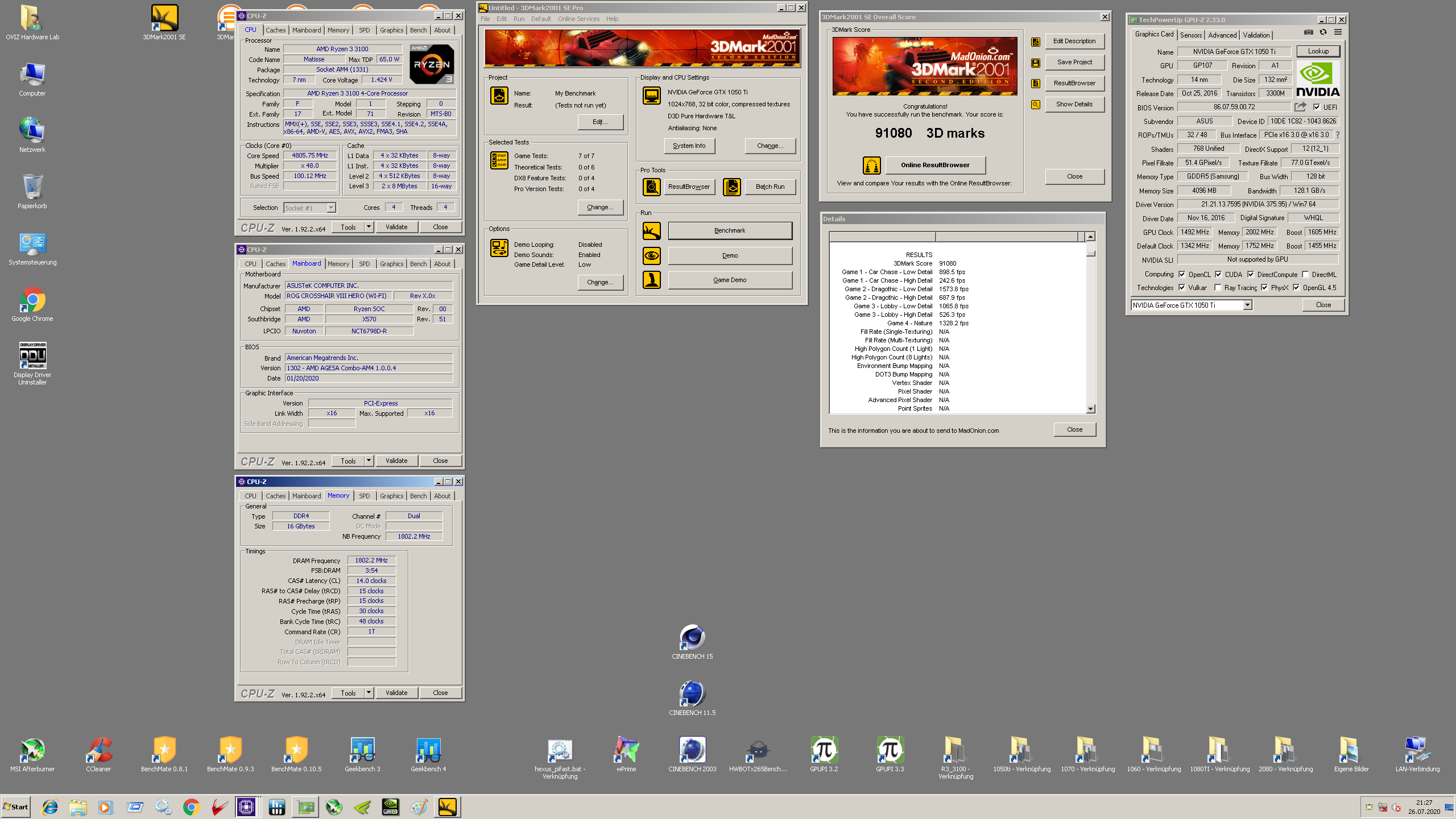Click the Edit button in Project section
This screenshot has height=819, width=1456.
[600, 122]
